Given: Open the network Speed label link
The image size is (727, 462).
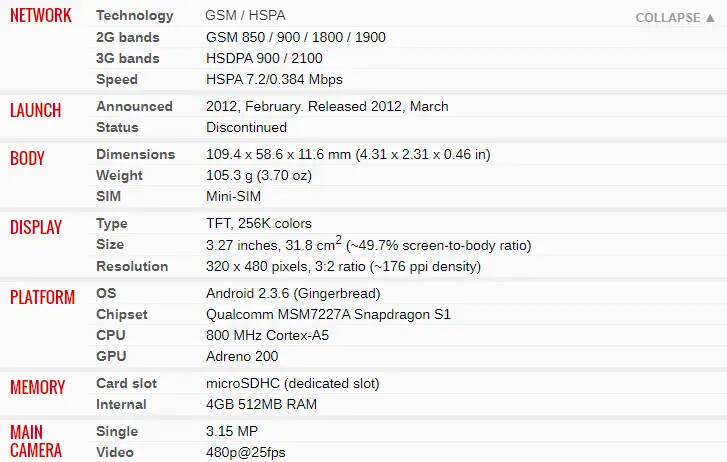Looking at the screenshot, I should click(117, 79).
